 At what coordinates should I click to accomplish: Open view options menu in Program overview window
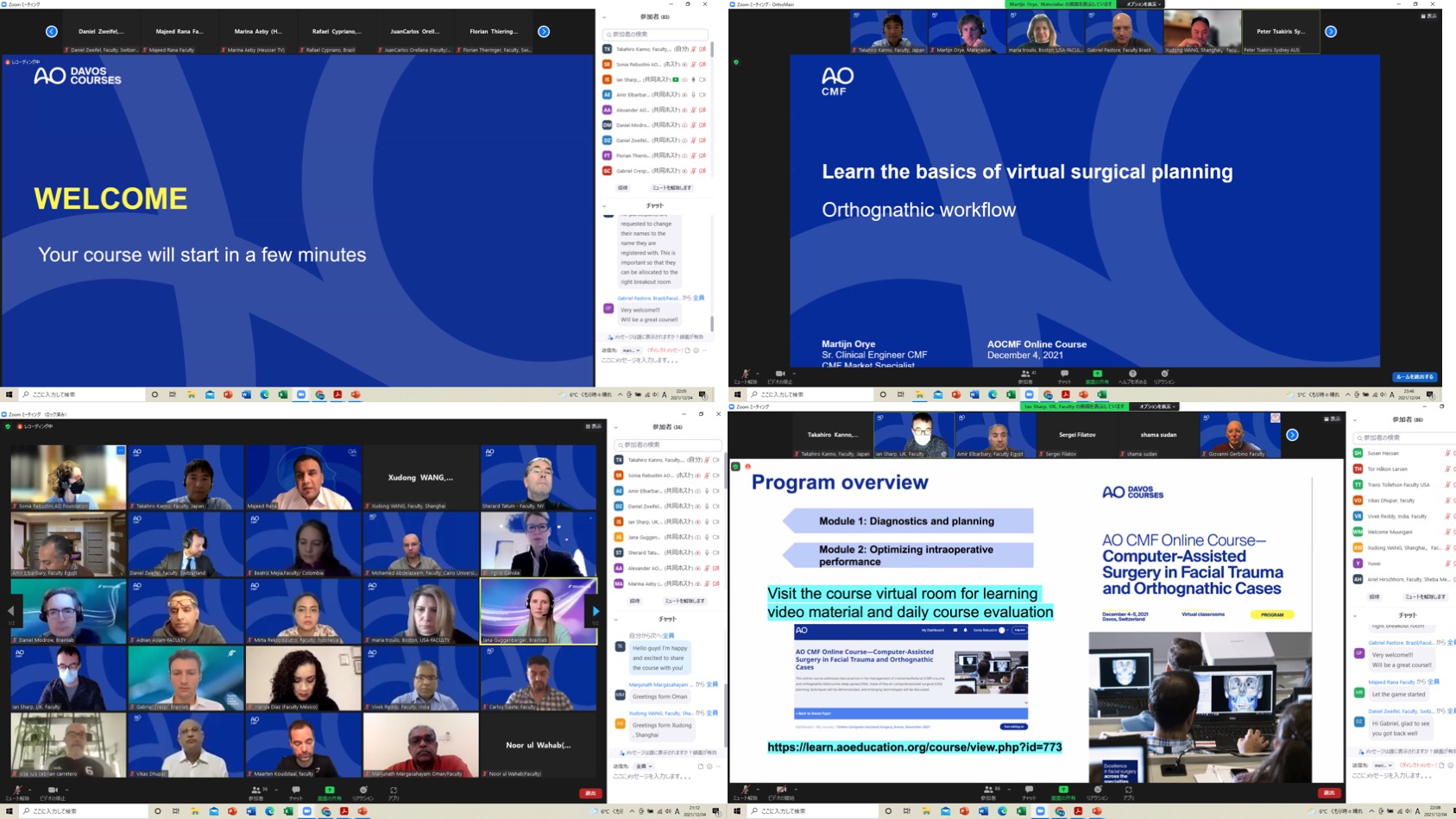coord(1333,419)
